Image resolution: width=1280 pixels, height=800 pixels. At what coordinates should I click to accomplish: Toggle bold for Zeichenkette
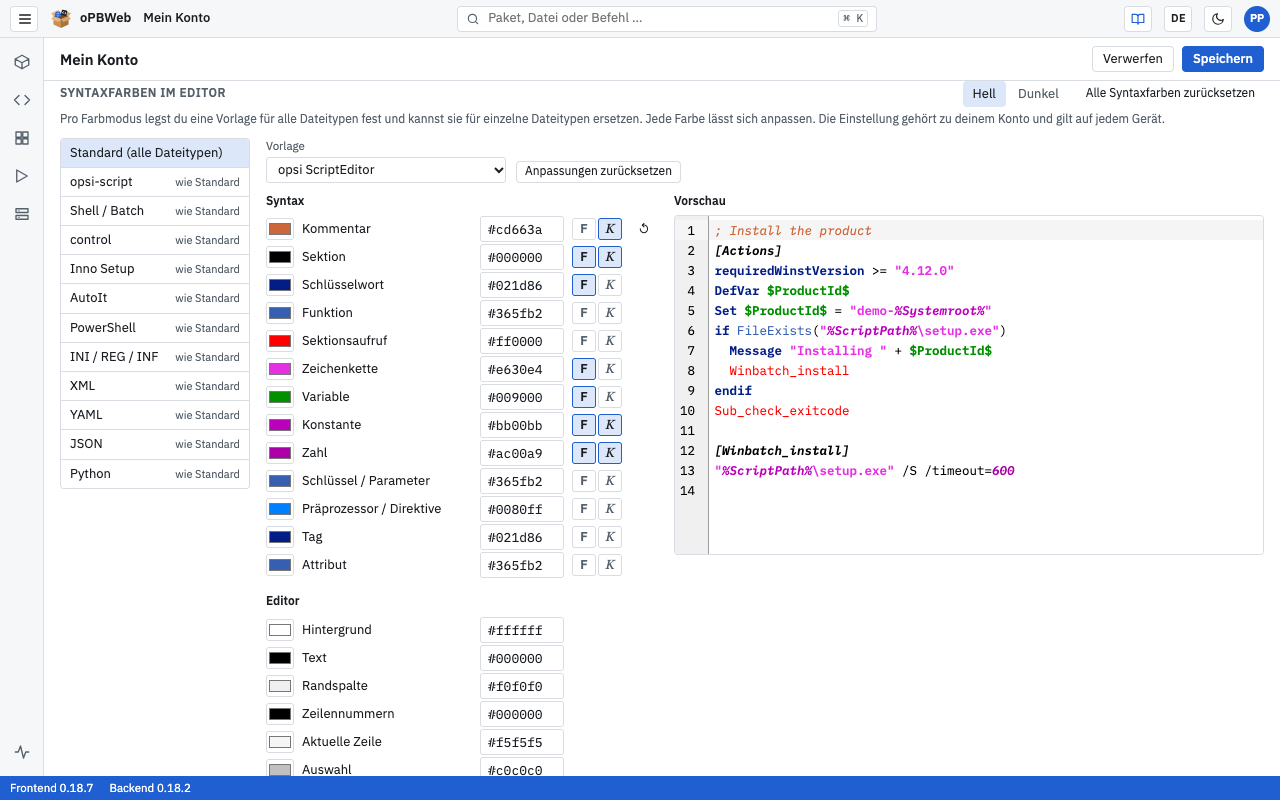tap(583, 369)
